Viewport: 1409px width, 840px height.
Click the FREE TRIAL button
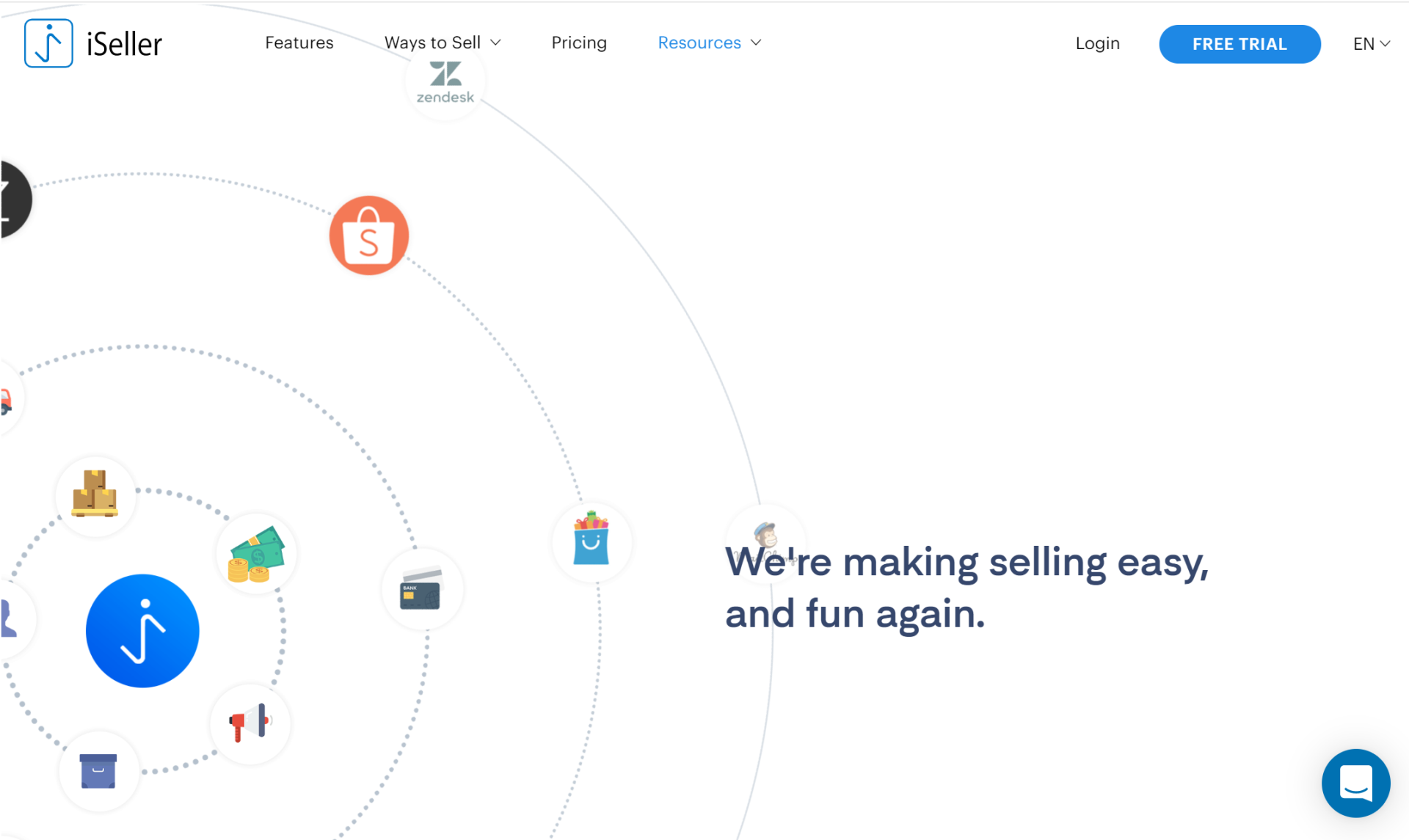coord(1239,44)
